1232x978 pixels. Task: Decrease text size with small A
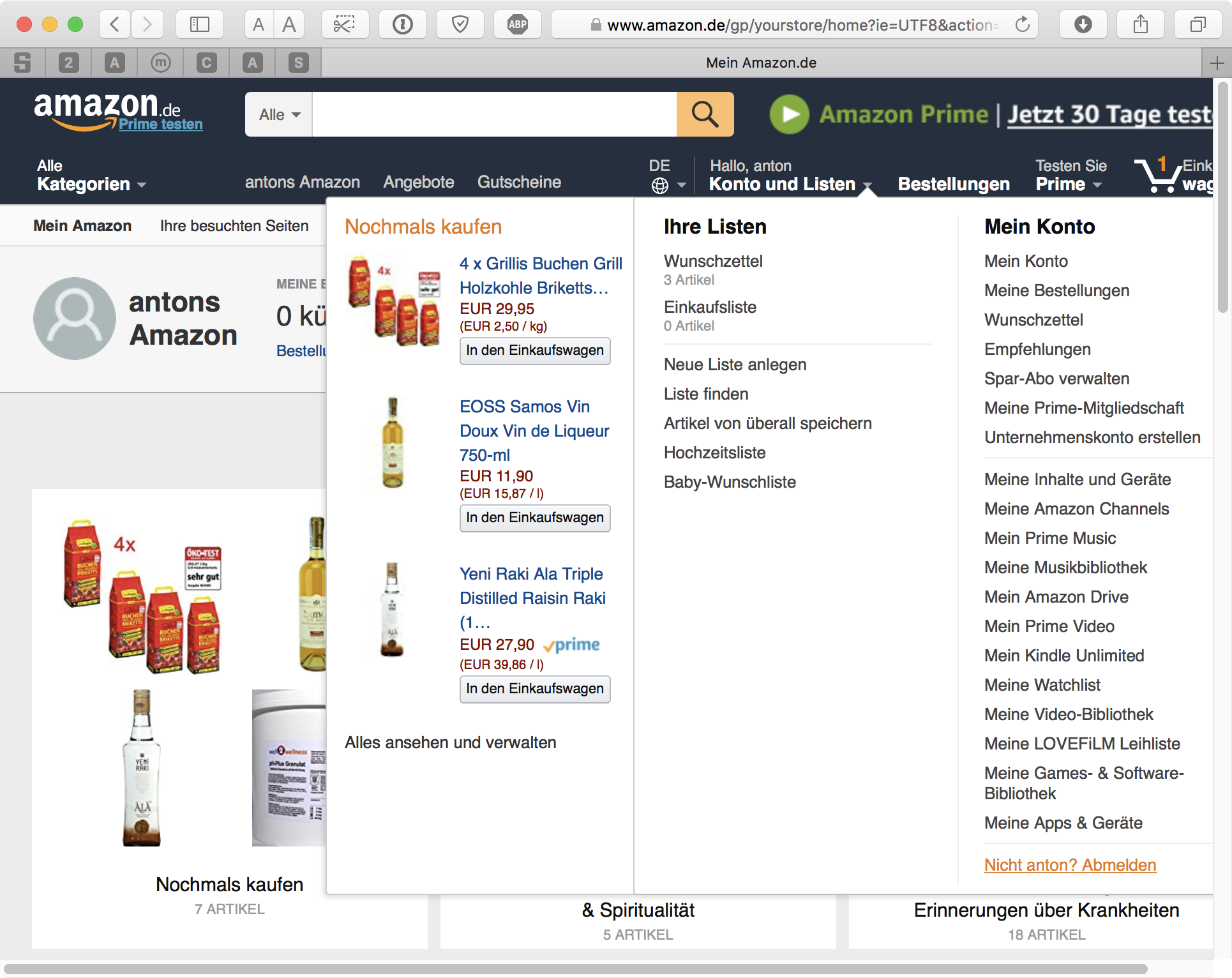point(259,25)
